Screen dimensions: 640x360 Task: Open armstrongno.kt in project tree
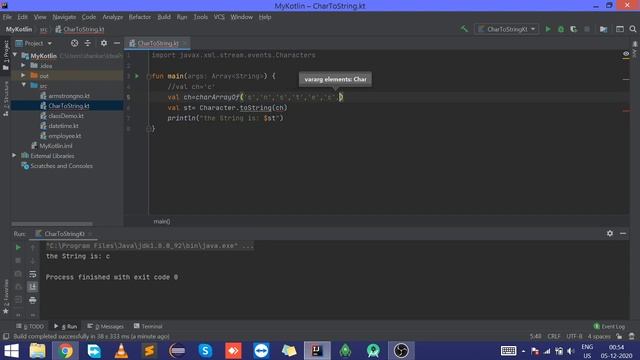click(69, 96)
